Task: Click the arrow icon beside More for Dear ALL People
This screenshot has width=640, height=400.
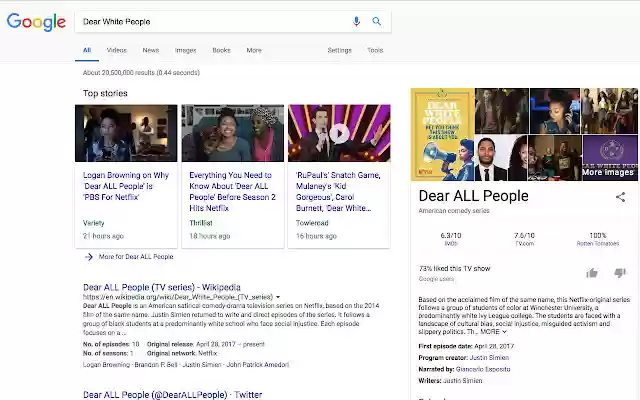Action: 89,257
